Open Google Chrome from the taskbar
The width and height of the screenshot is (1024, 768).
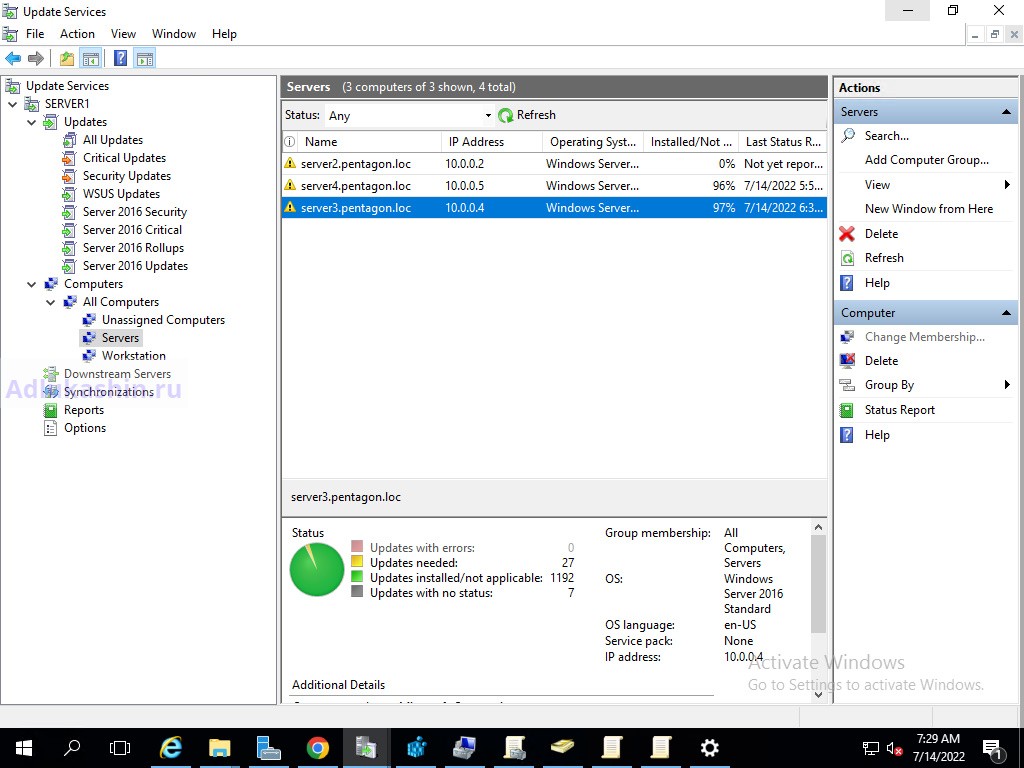point(318,747)
